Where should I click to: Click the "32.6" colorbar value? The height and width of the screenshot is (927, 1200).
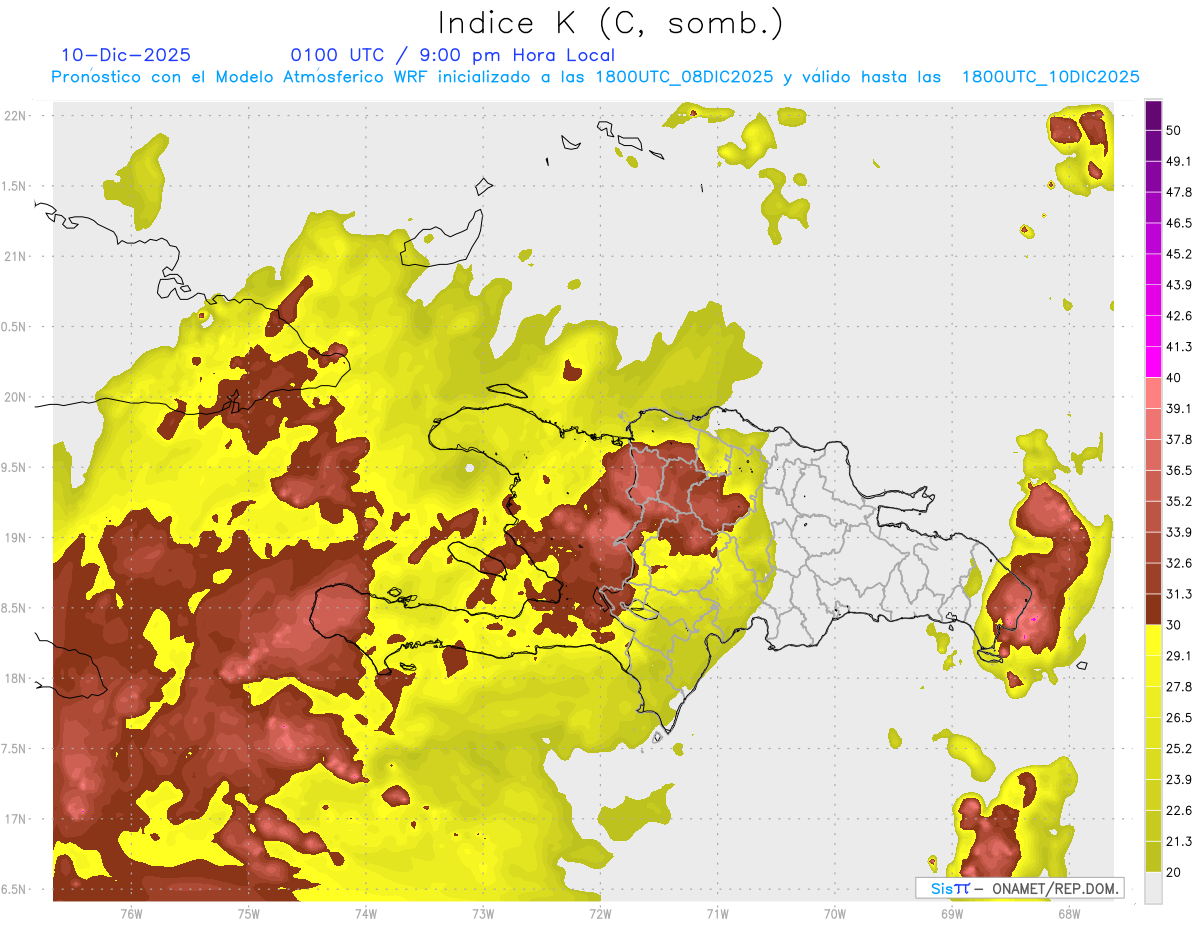click(x=1179, y=563)
